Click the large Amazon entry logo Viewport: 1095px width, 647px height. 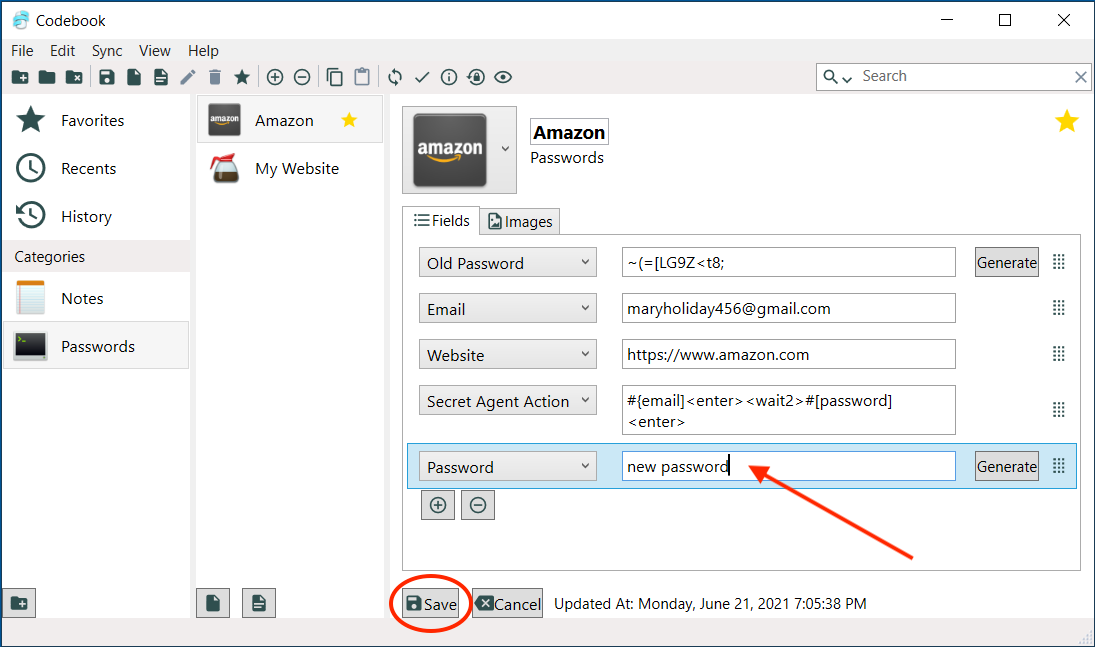coord(450,150)
